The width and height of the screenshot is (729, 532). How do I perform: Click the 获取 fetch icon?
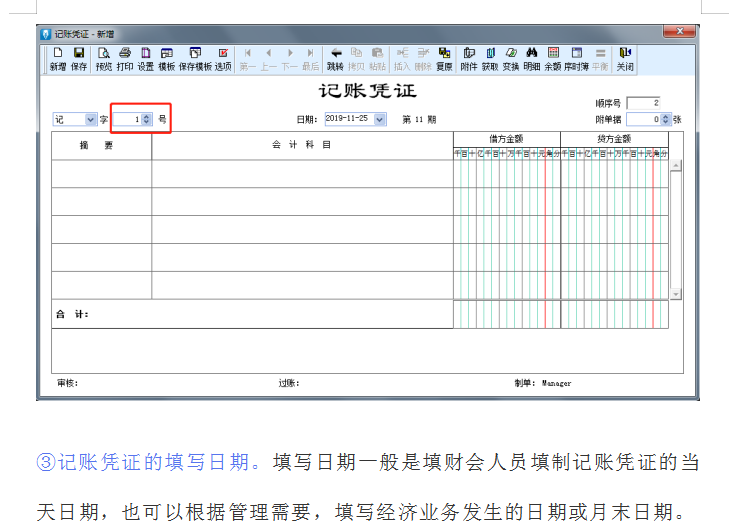click(x=490, y=59)
